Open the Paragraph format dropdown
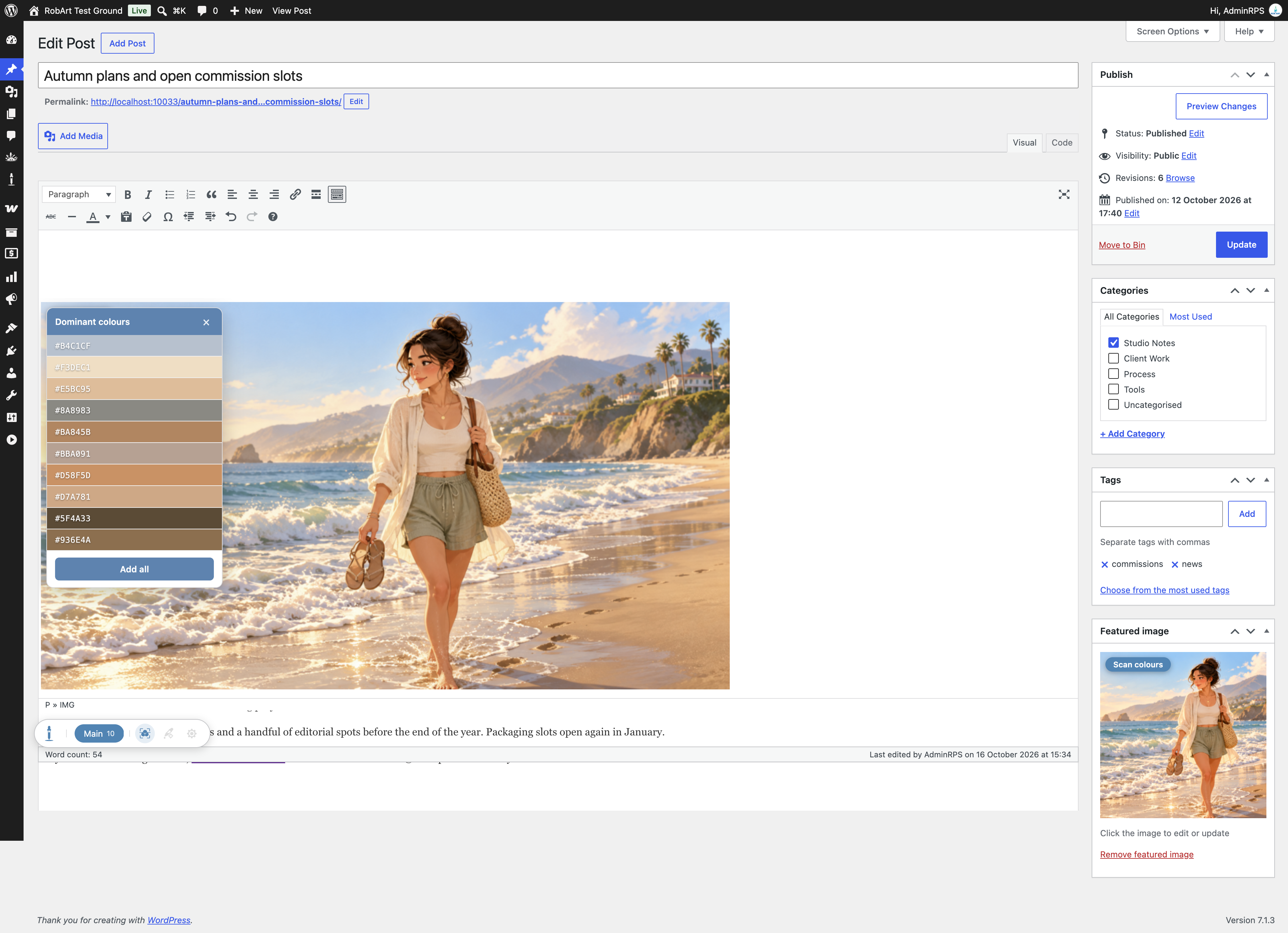 [x=79, y=195]
